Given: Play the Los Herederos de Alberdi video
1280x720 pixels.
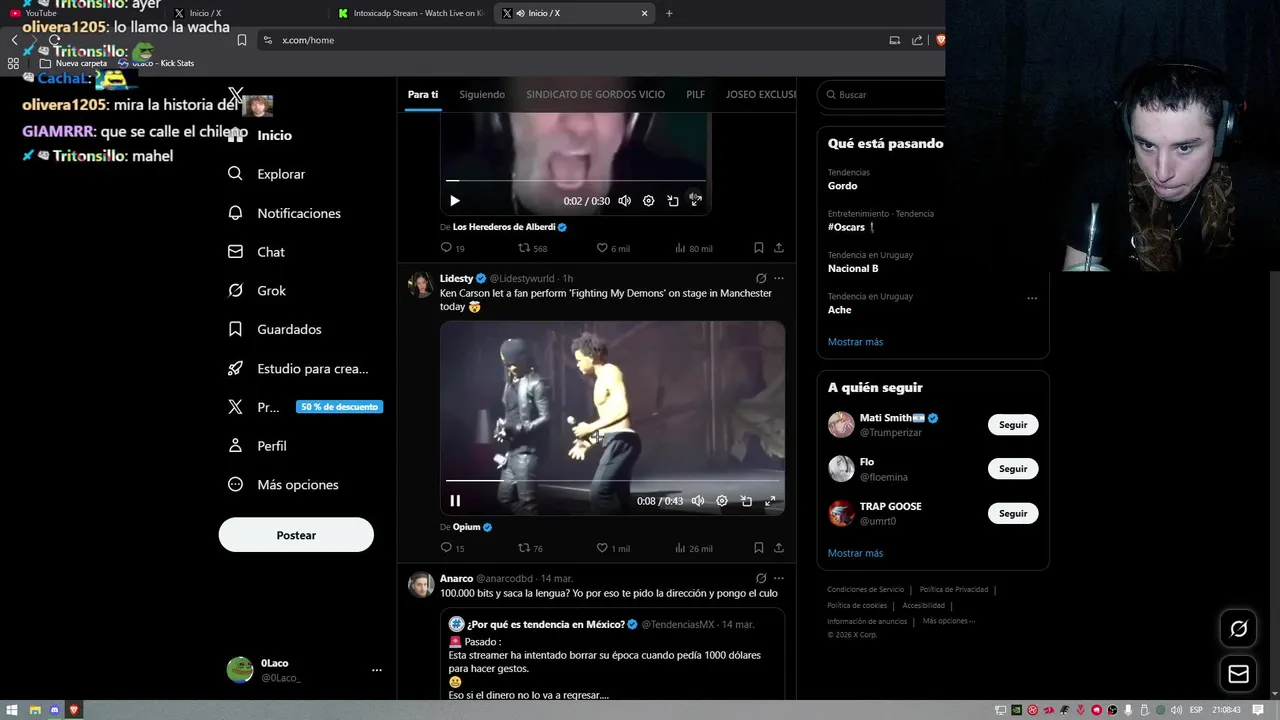Looking at the screenshot, I should (x=455, y=201).
